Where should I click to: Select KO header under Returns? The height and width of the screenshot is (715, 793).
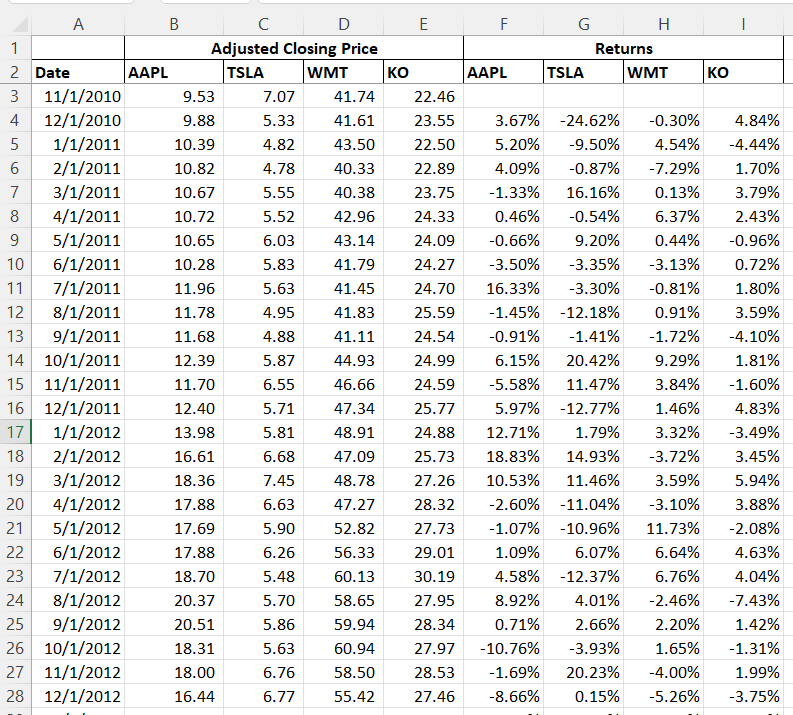tap(743, 72)
